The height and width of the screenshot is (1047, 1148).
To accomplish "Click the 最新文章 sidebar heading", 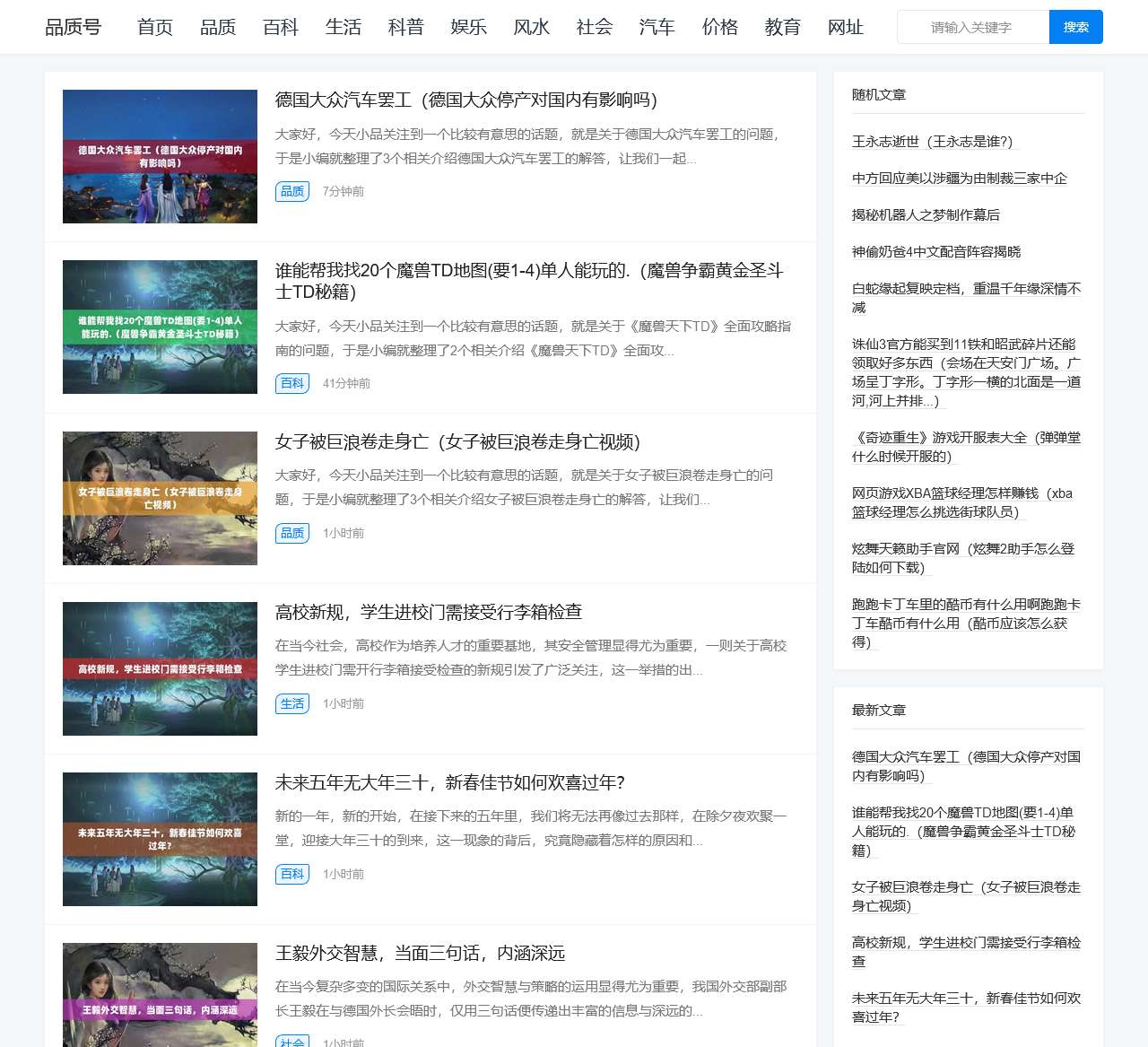I will tap(879, 711).
